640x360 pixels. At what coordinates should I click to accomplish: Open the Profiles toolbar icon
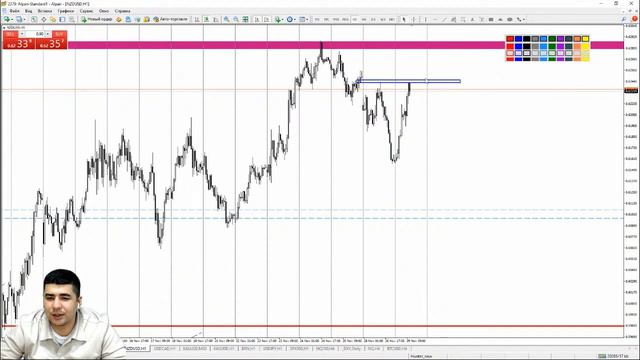point(19,19)
